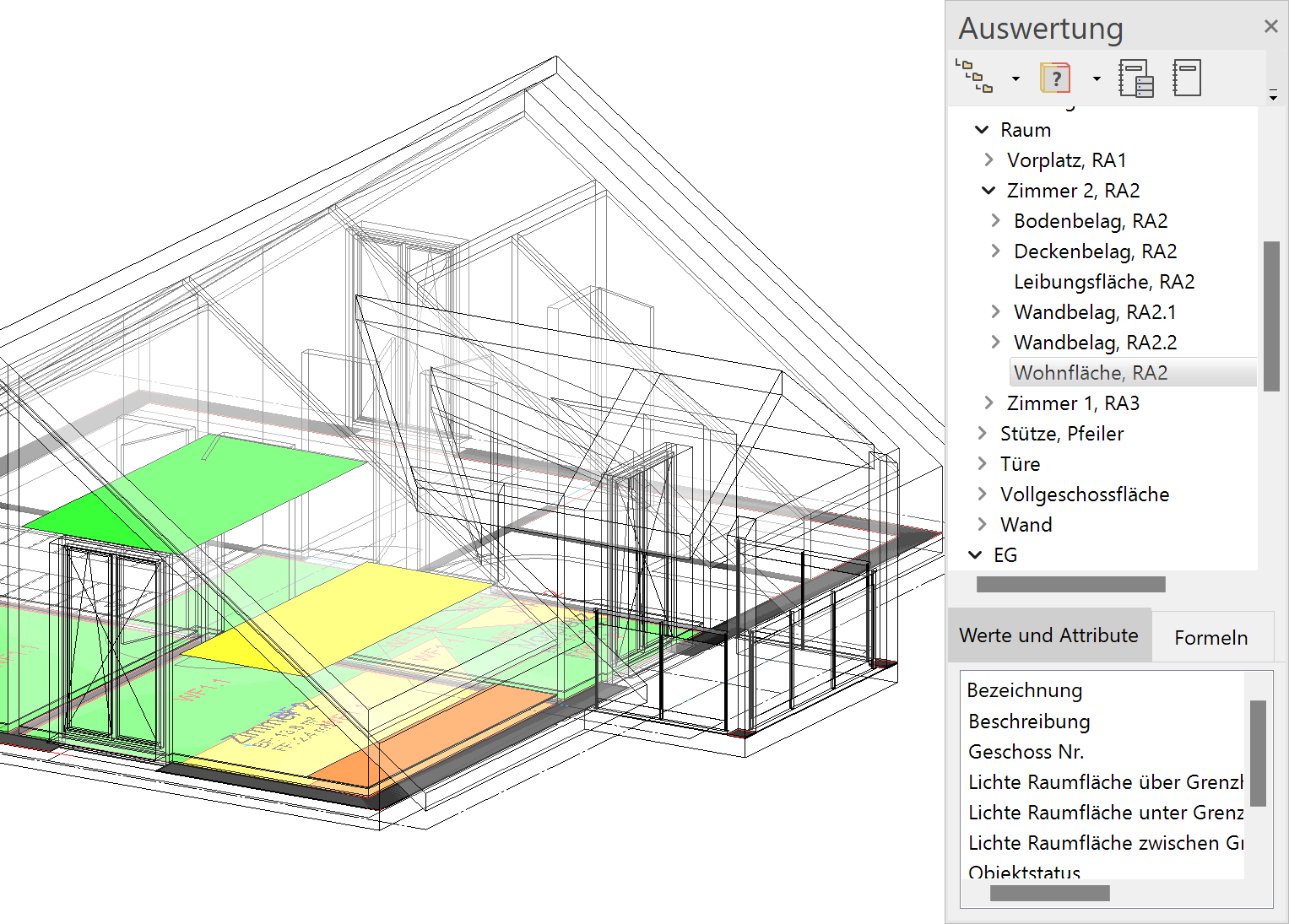
Task: Select Vorplatz, RA1 tree entry
Action: pos(1067,160)
